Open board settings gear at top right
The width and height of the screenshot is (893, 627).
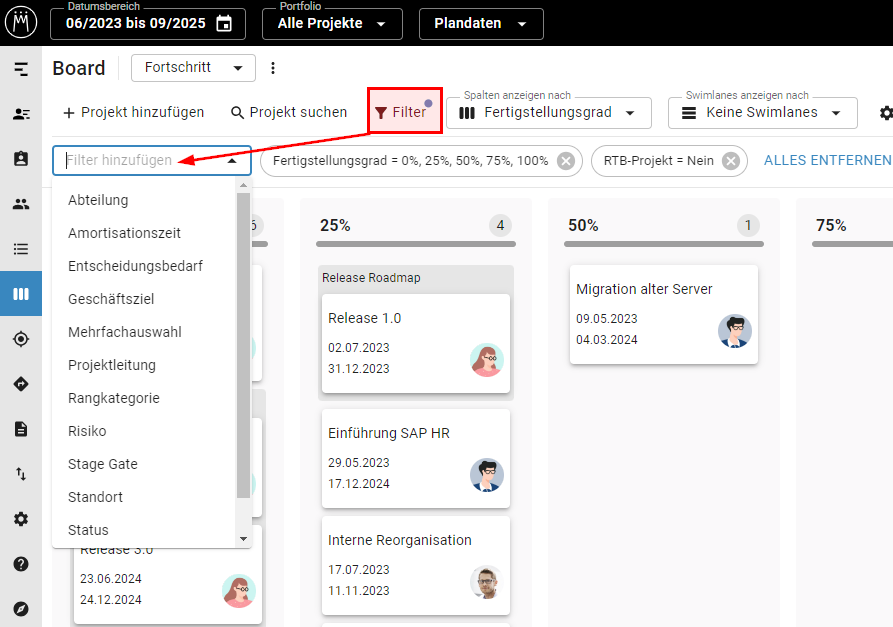[886, 113]
